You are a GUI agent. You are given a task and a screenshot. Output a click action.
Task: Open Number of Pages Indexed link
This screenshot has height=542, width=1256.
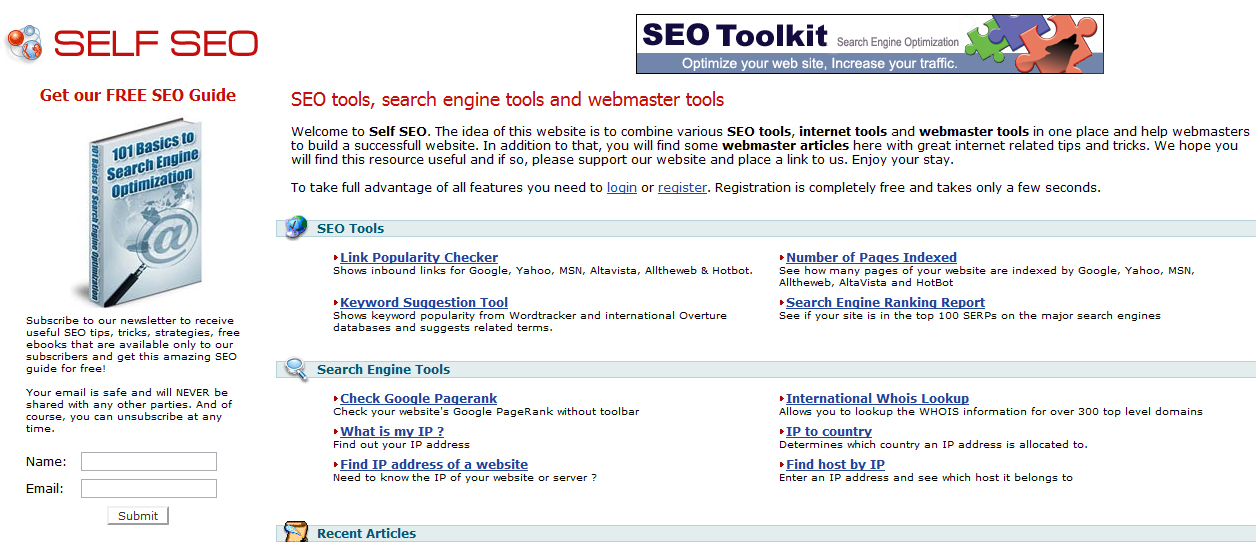pyautogui.click(x=870, y=258)
